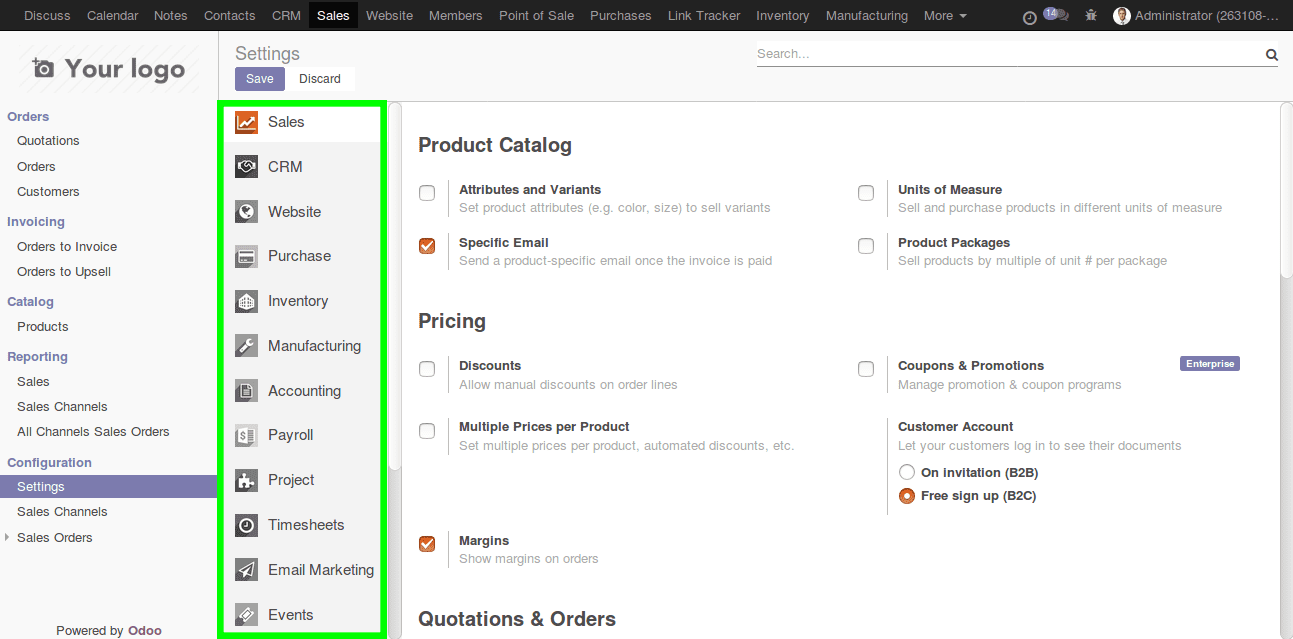Viewport: 1293px width, 639px height.
Task: Uncheck the Margins checkbox
Action: click(427, 544)
